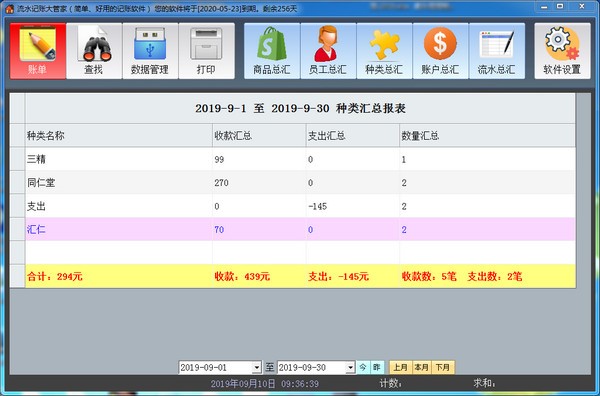Select the highlighted 汇仁 row
This screenshot has width=600, height=396.
point(300,230)
